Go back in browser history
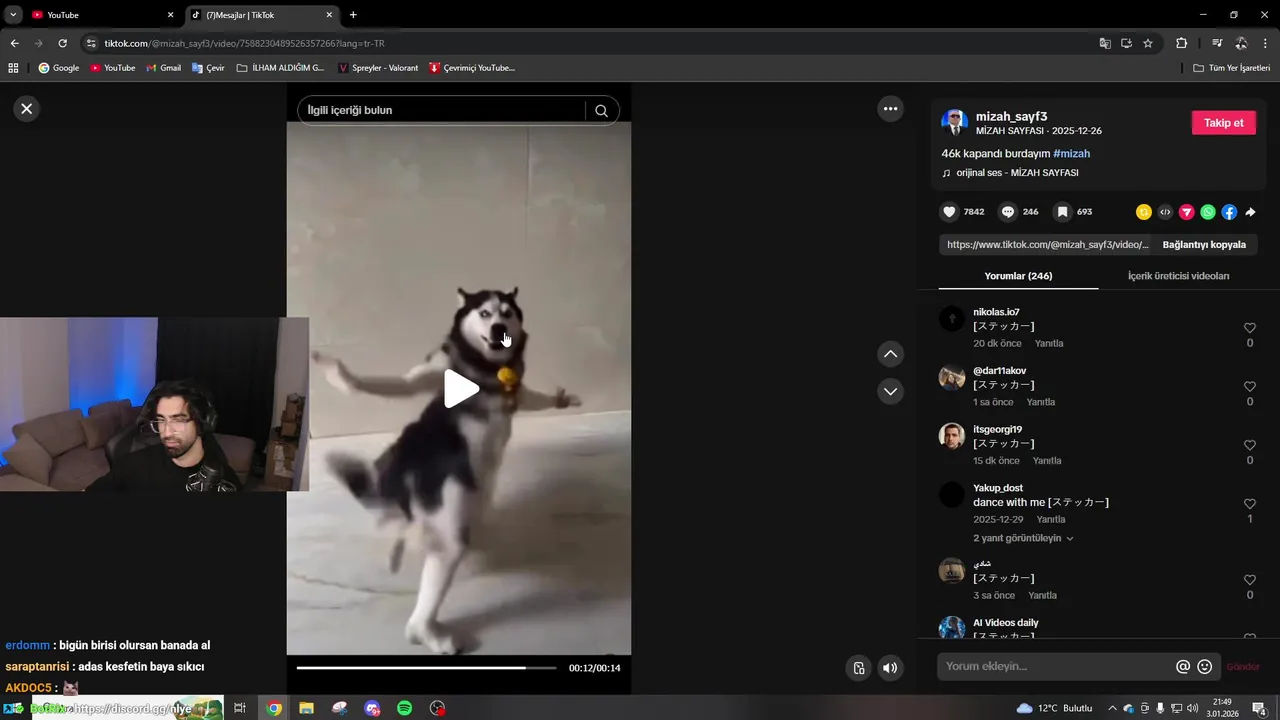Screen dimensions: 1280x720 [x=14, y=43]
